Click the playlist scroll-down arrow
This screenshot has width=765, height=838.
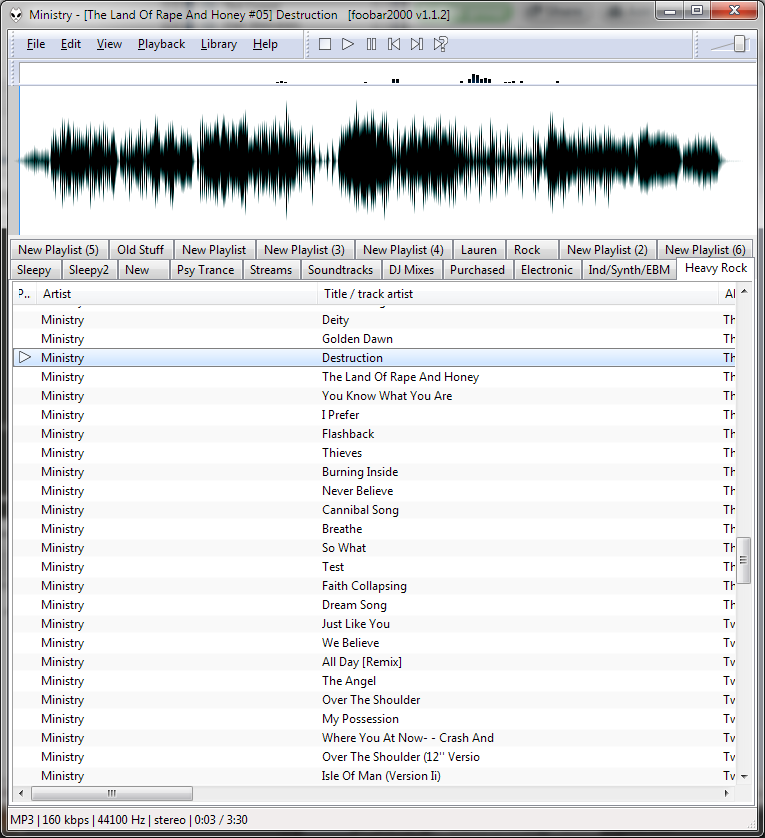[x=744, y=777]
